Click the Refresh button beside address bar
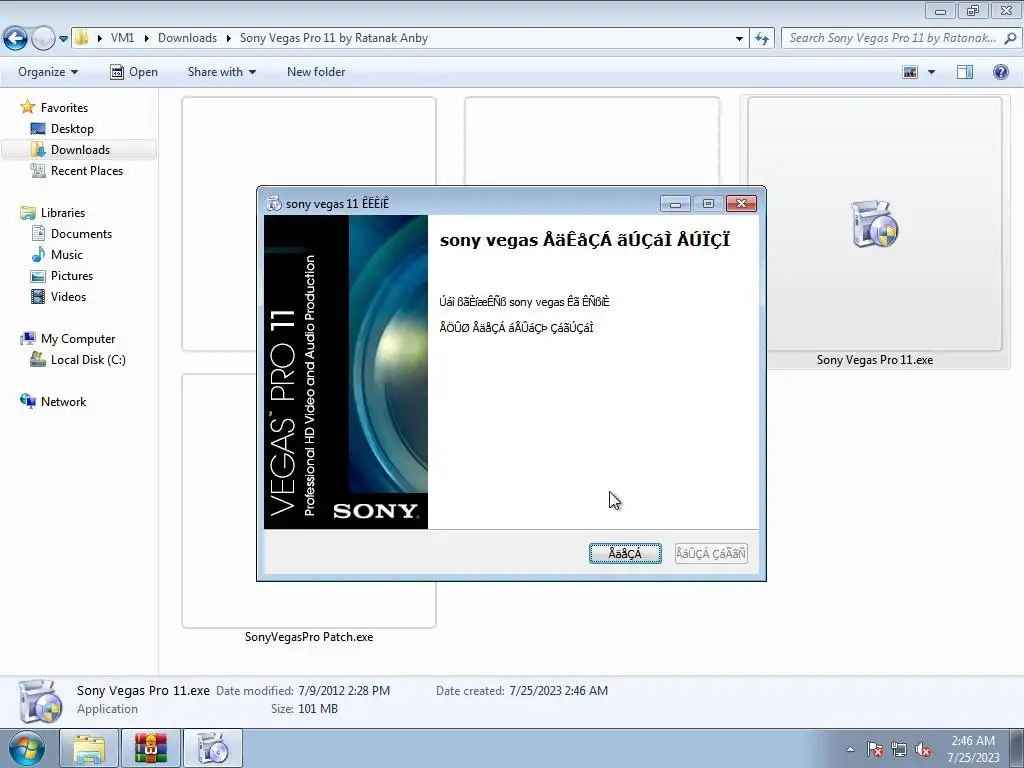 [x=761, y=39]
